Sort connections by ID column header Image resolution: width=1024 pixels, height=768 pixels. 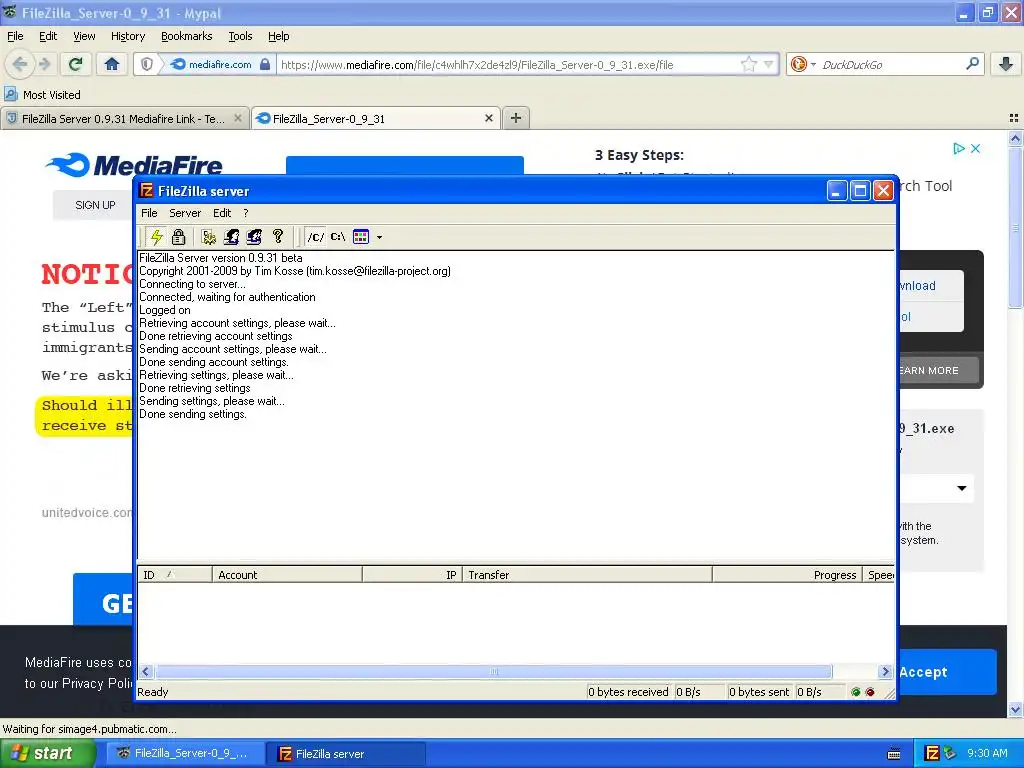point(174,575)
